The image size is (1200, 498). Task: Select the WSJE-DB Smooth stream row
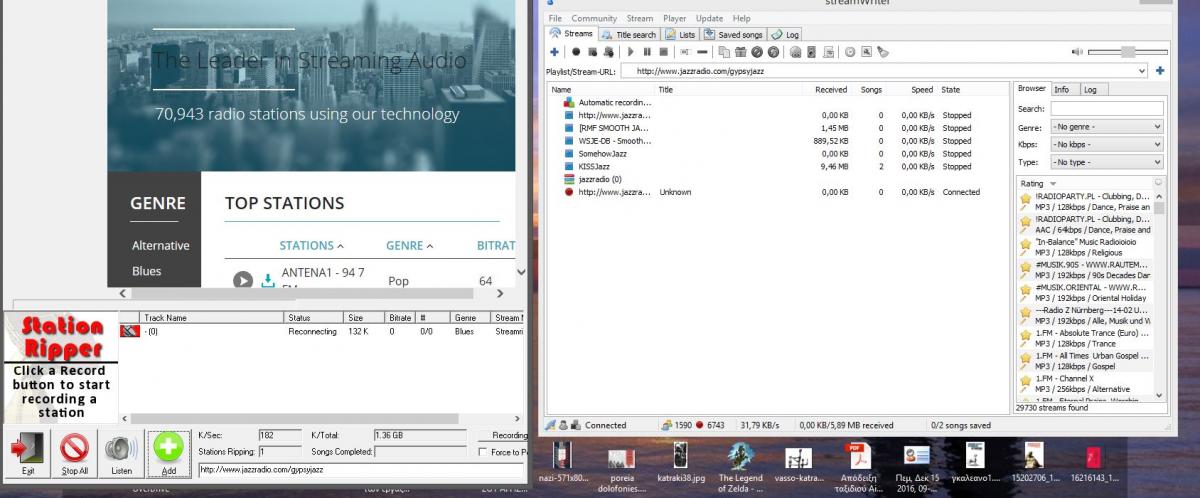tap(778, 141)
